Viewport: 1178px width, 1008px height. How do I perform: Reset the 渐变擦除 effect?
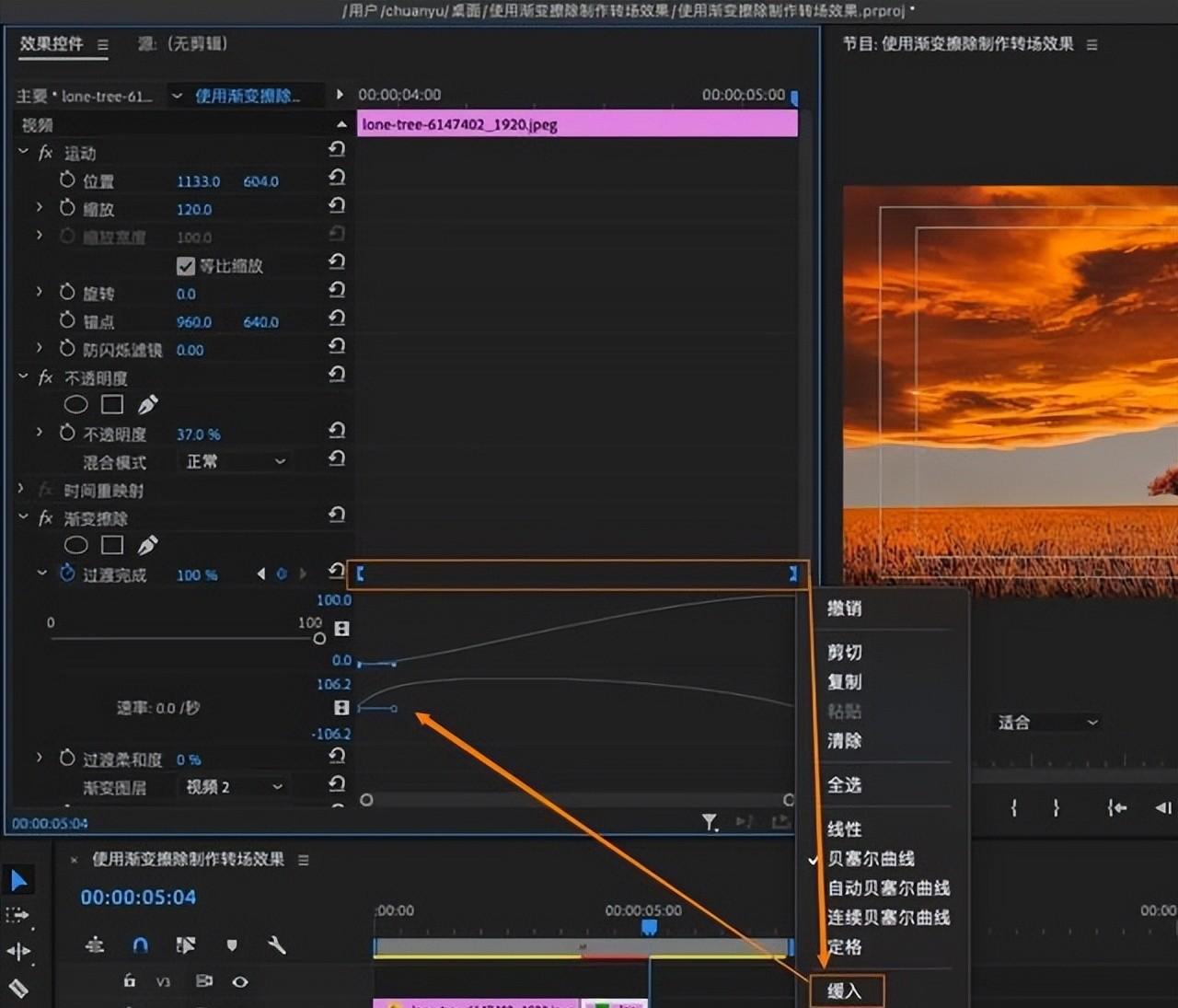(337, 516)
